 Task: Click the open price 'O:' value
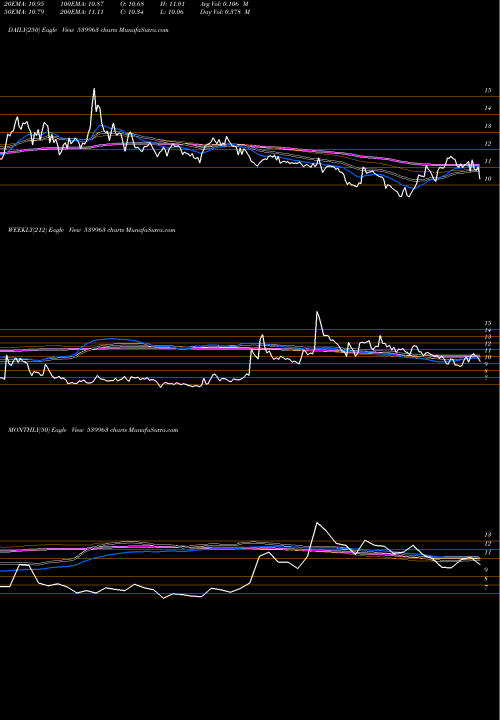coord(133,3)
